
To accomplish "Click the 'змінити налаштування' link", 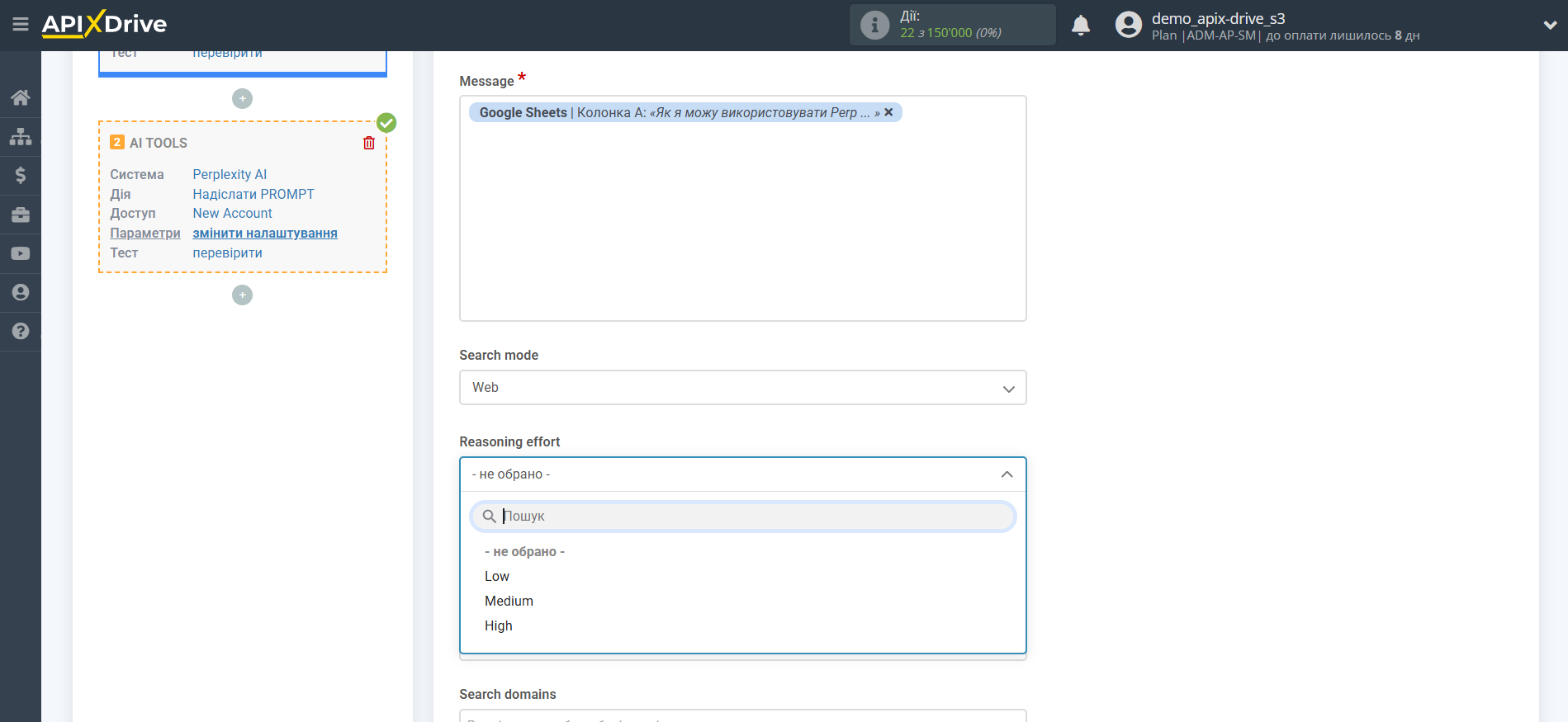I will 265,233.
